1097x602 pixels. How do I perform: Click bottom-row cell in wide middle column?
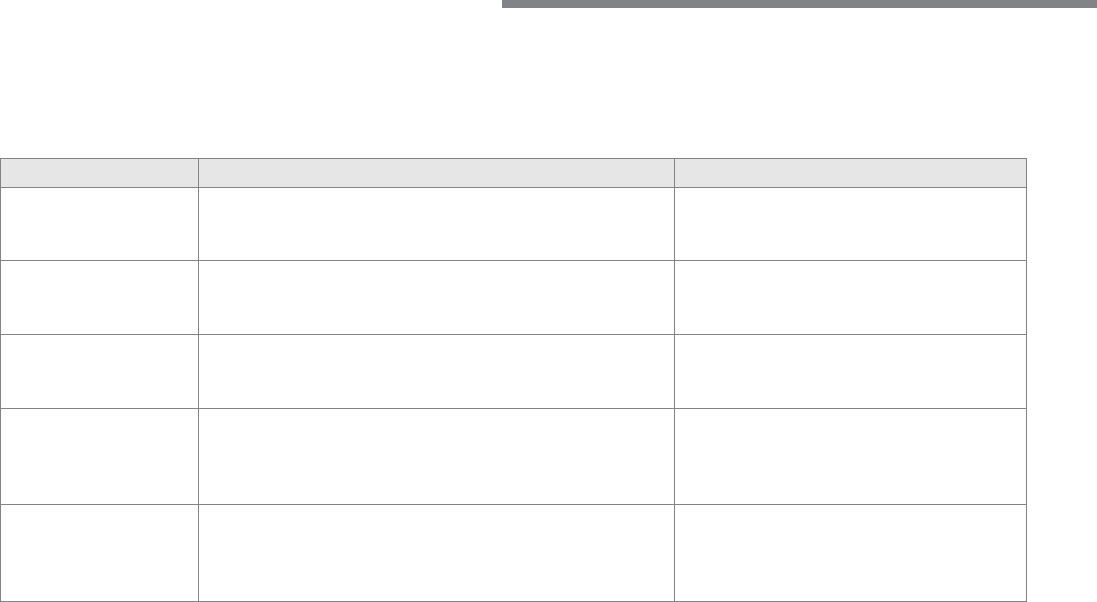pos(436,553)
